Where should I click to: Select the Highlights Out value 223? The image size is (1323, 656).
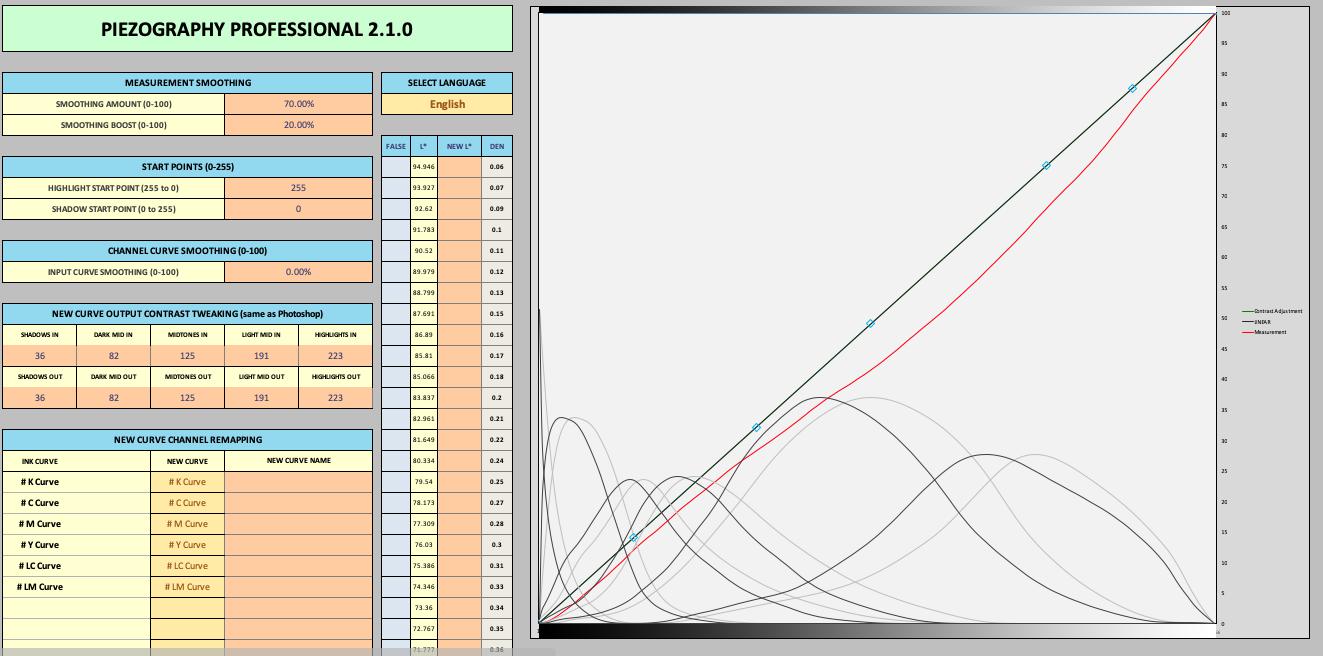[335, 398]
